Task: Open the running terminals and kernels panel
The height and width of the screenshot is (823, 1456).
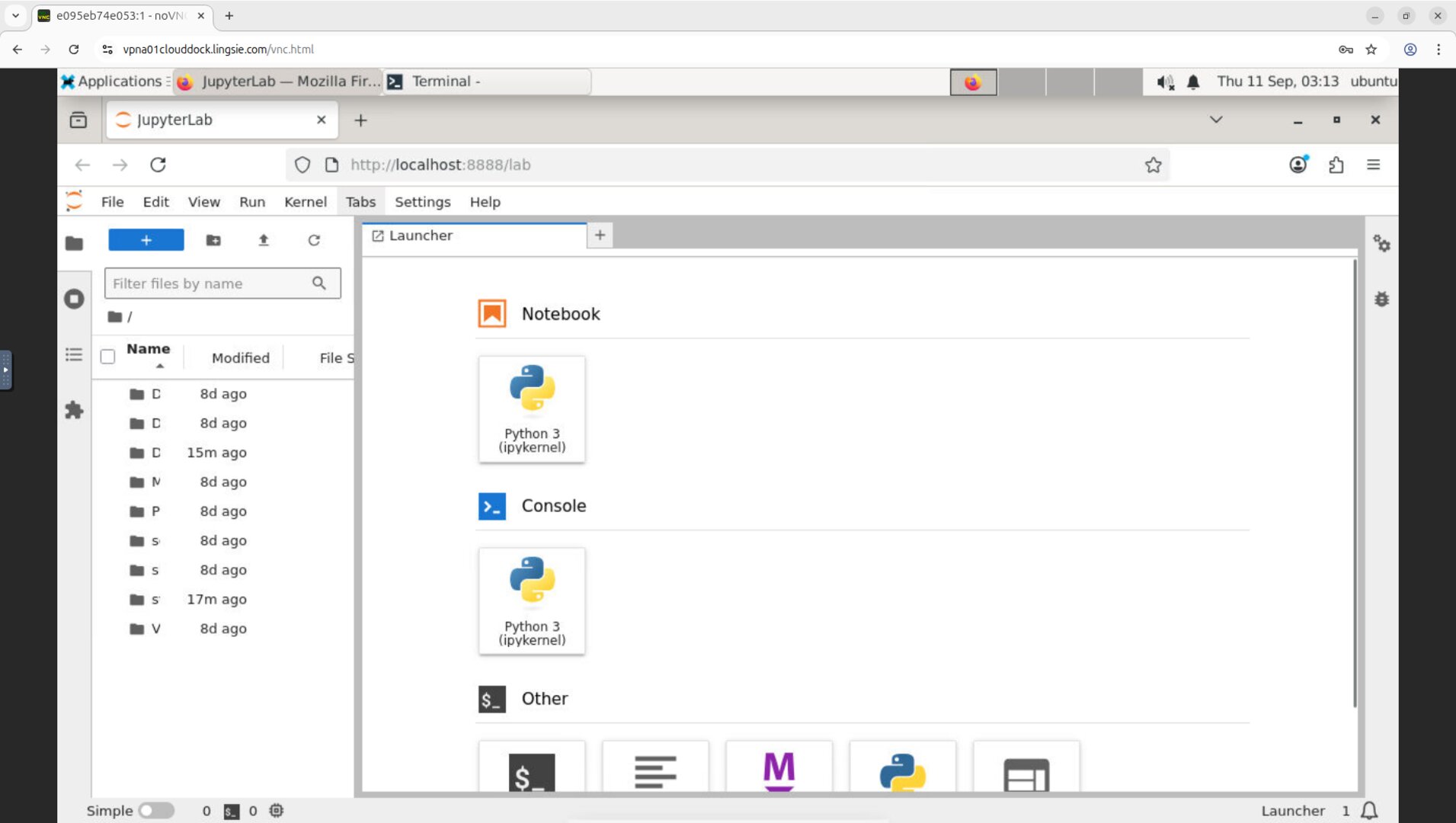Action: coord(74,299)
